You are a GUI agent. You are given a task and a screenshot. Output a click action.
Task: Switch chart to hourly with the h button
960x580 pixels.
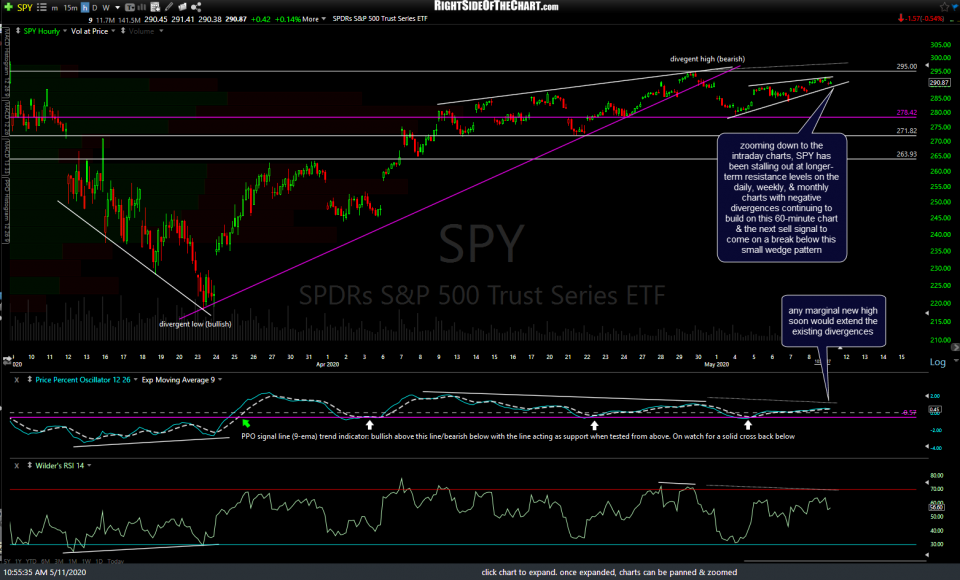84,6
